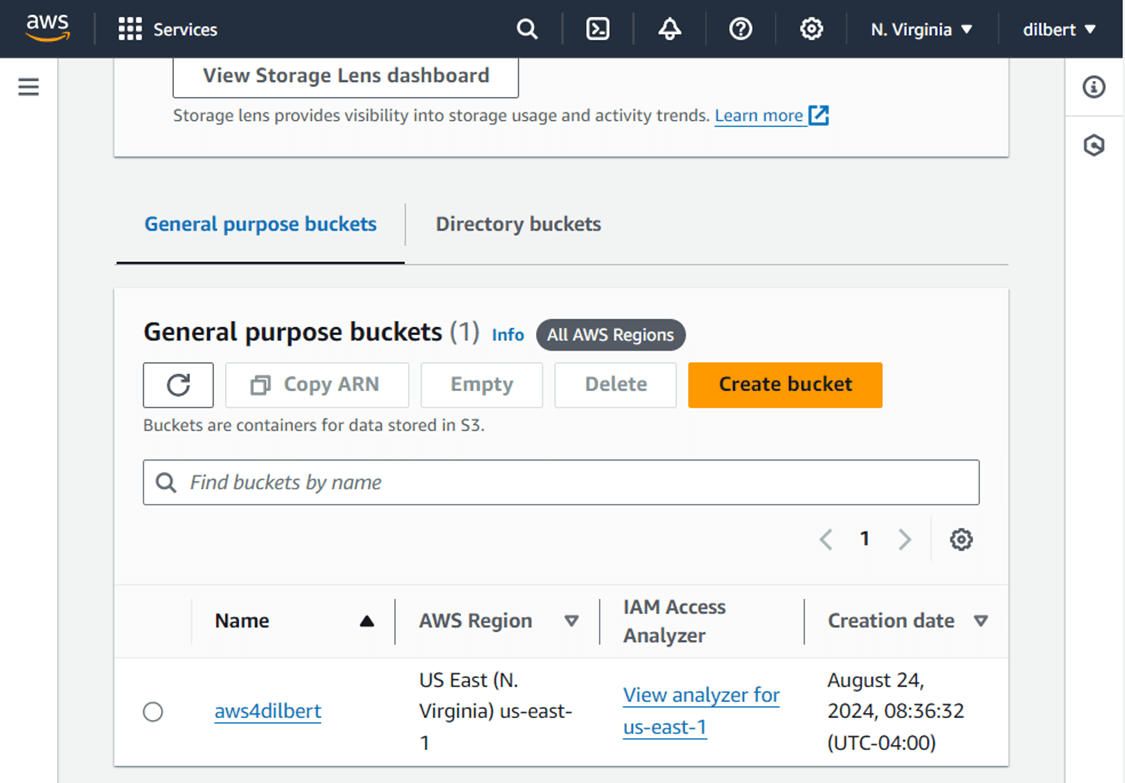Expand the N. Virginia region dropdown
The height and width of the screenshot is (783, 1125).
point(921,29)
